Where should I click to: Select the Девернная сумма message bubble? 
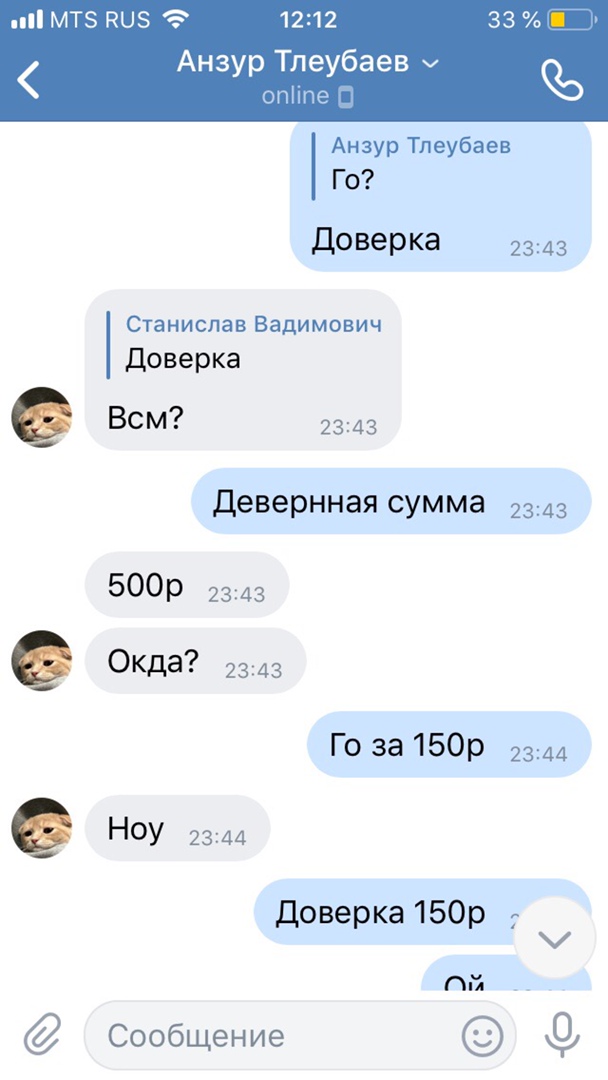(x=391, y=501)
